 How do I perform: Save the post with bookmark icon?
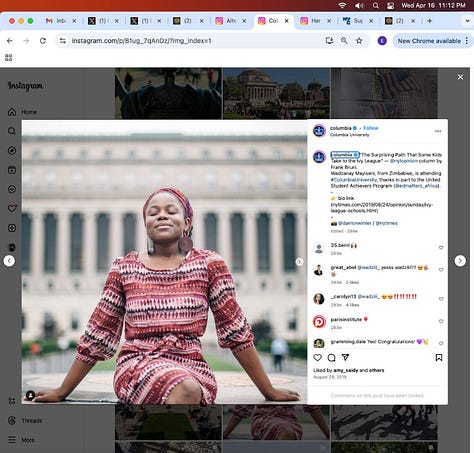click(439, 358)
